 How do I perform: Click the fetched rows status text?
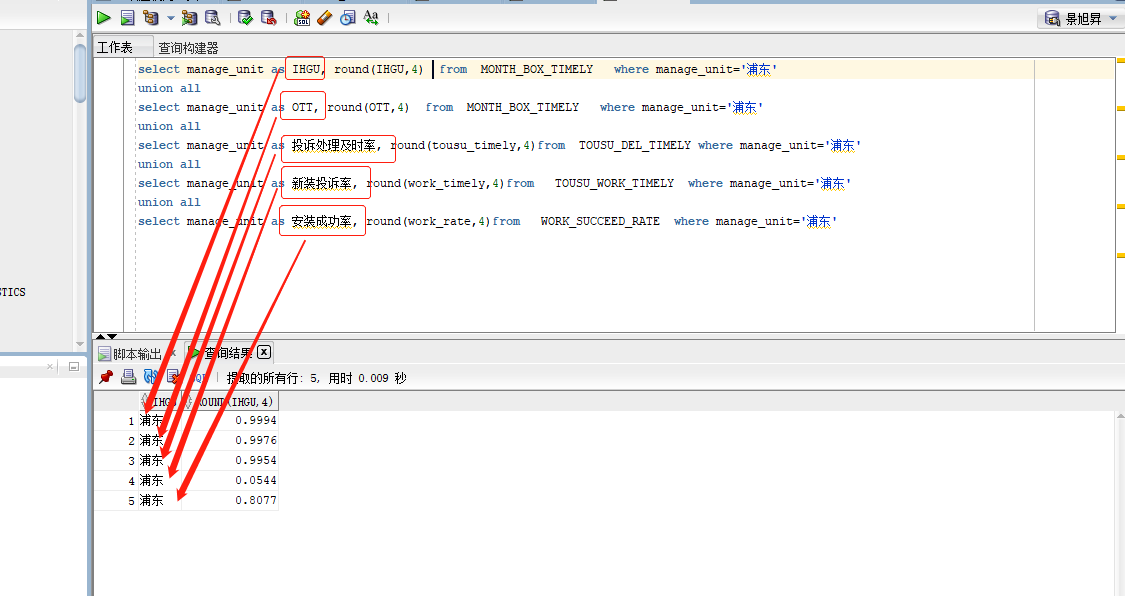[x=316, y=378]
